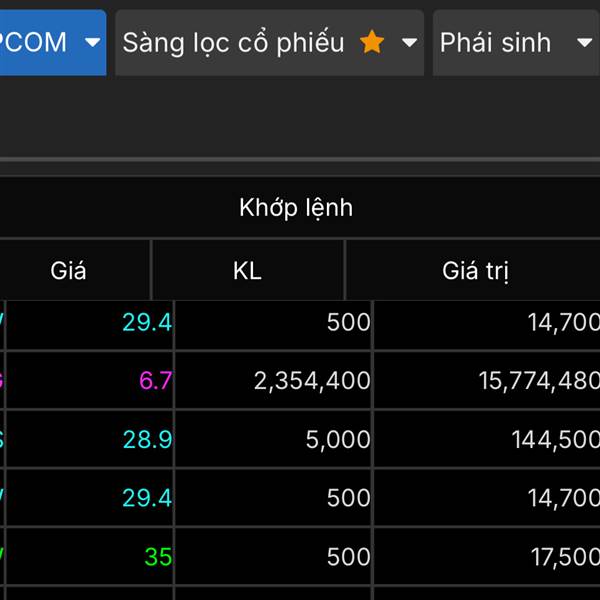Click the Khớp lệnh column group header
Image resolution: width=600 pixels, height=600 pixels.
tap(296, 208)
